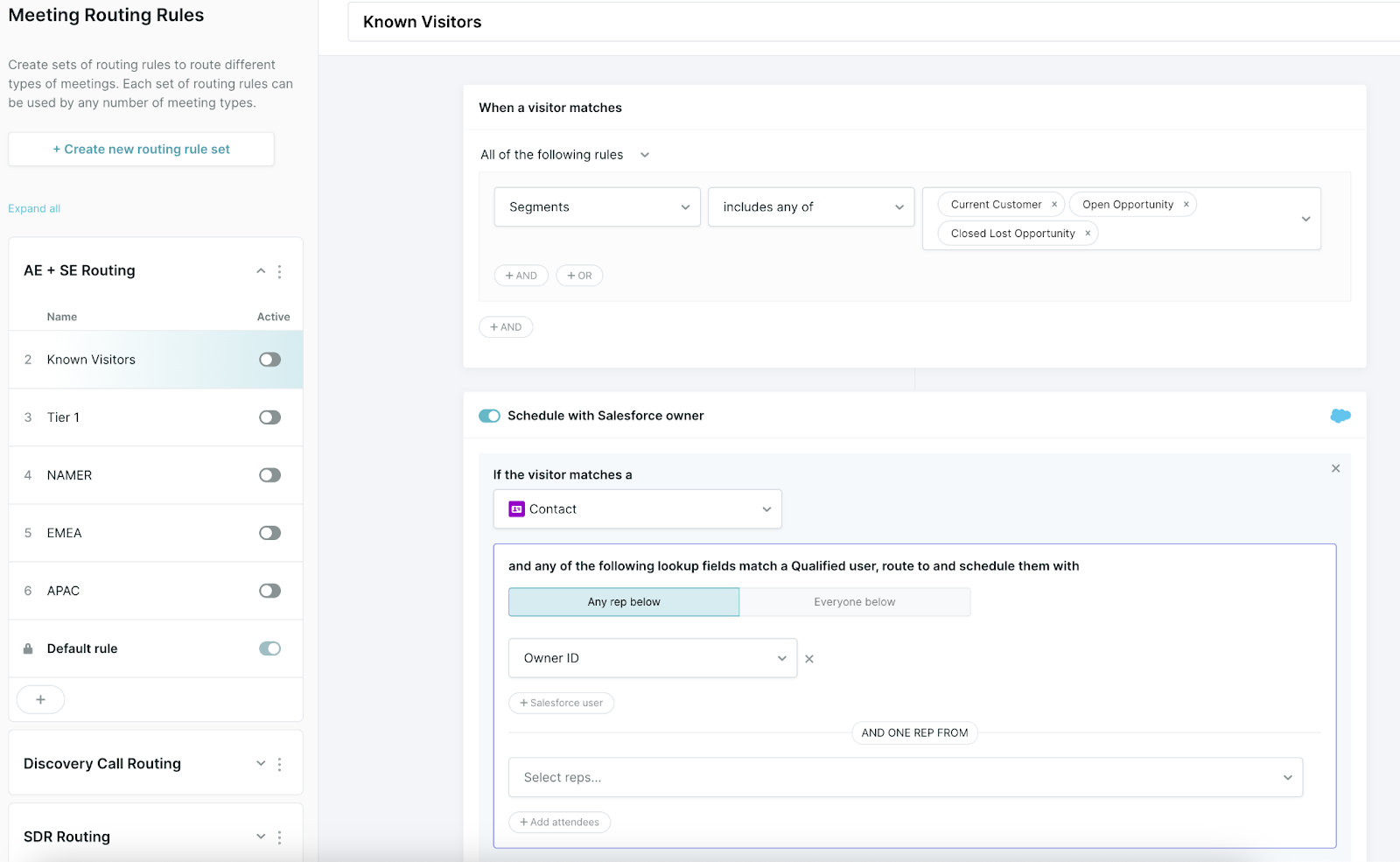
Task: Open the SDR Routing options menu
Action: (280, 837)
